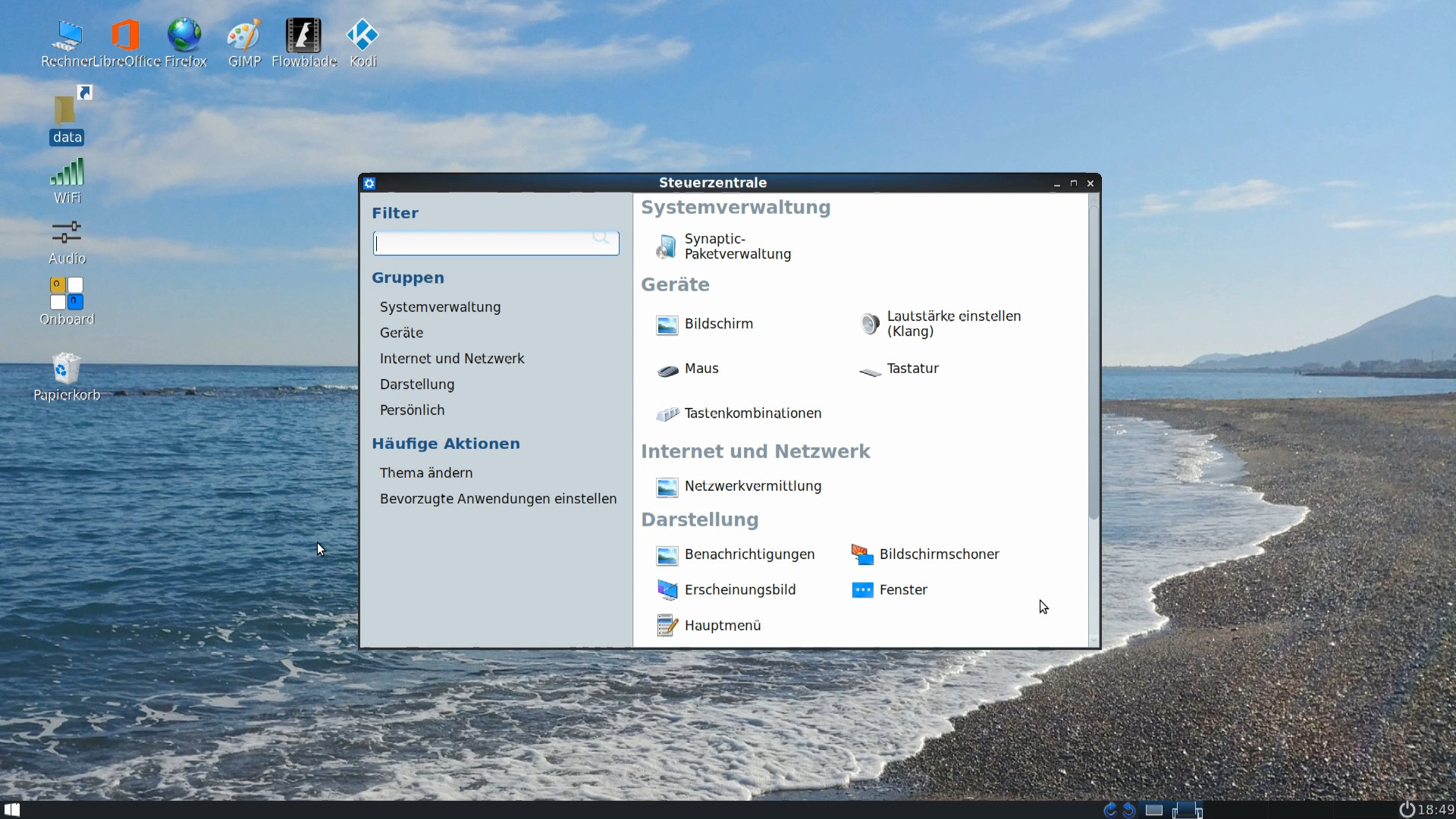Viewport: 1456px width, 819px height.
Task: Open Tastenkombinationen shortcuts icon
Action: pos(667,414)
